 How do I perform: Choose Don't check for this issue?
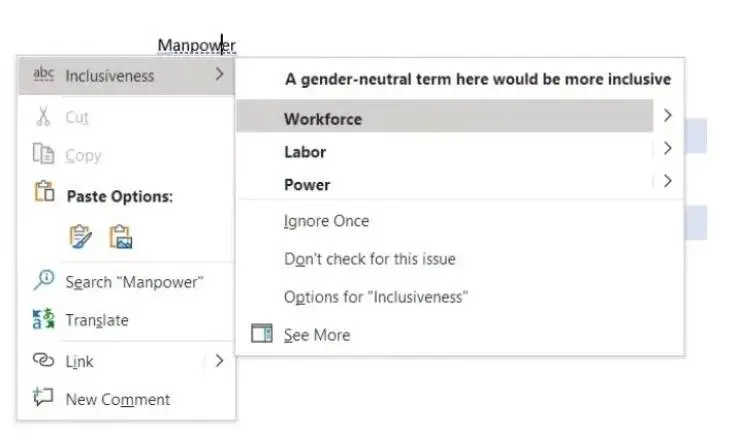369,259
